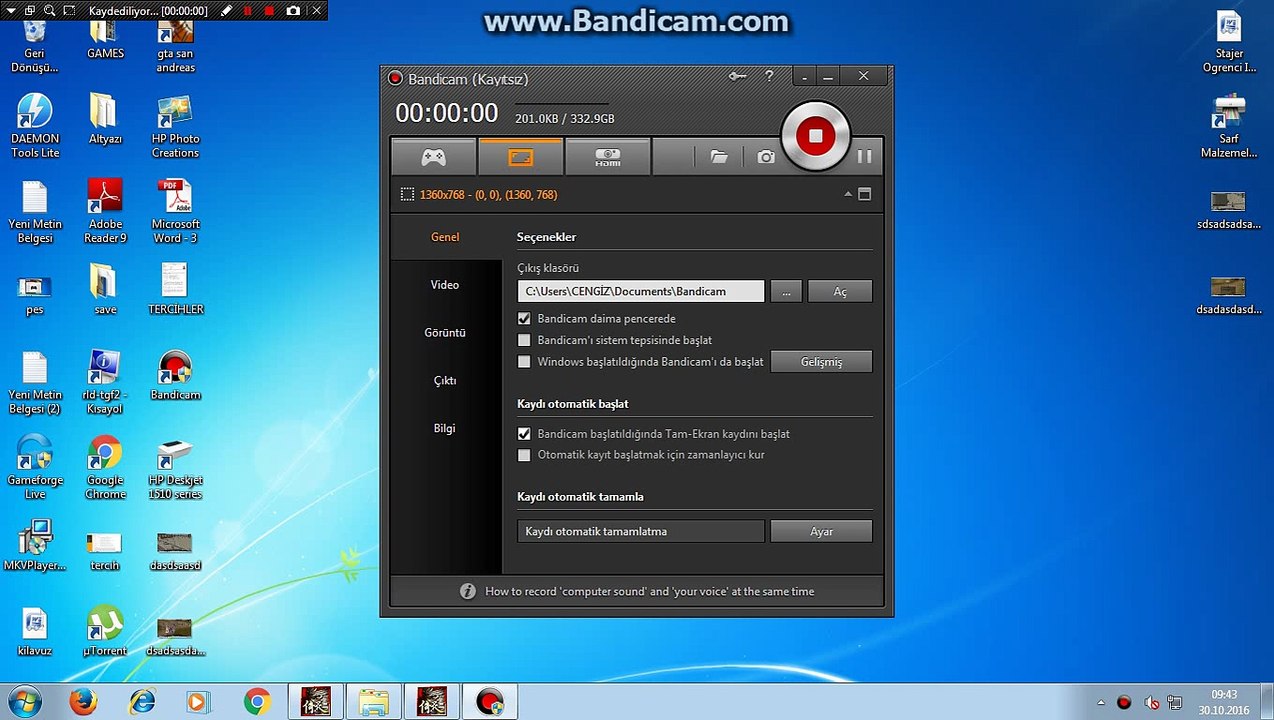This screenshot has width=1274, height=720.
Task: Select the Stajer Ogrenci desktop document
Action: point(1229,42)
